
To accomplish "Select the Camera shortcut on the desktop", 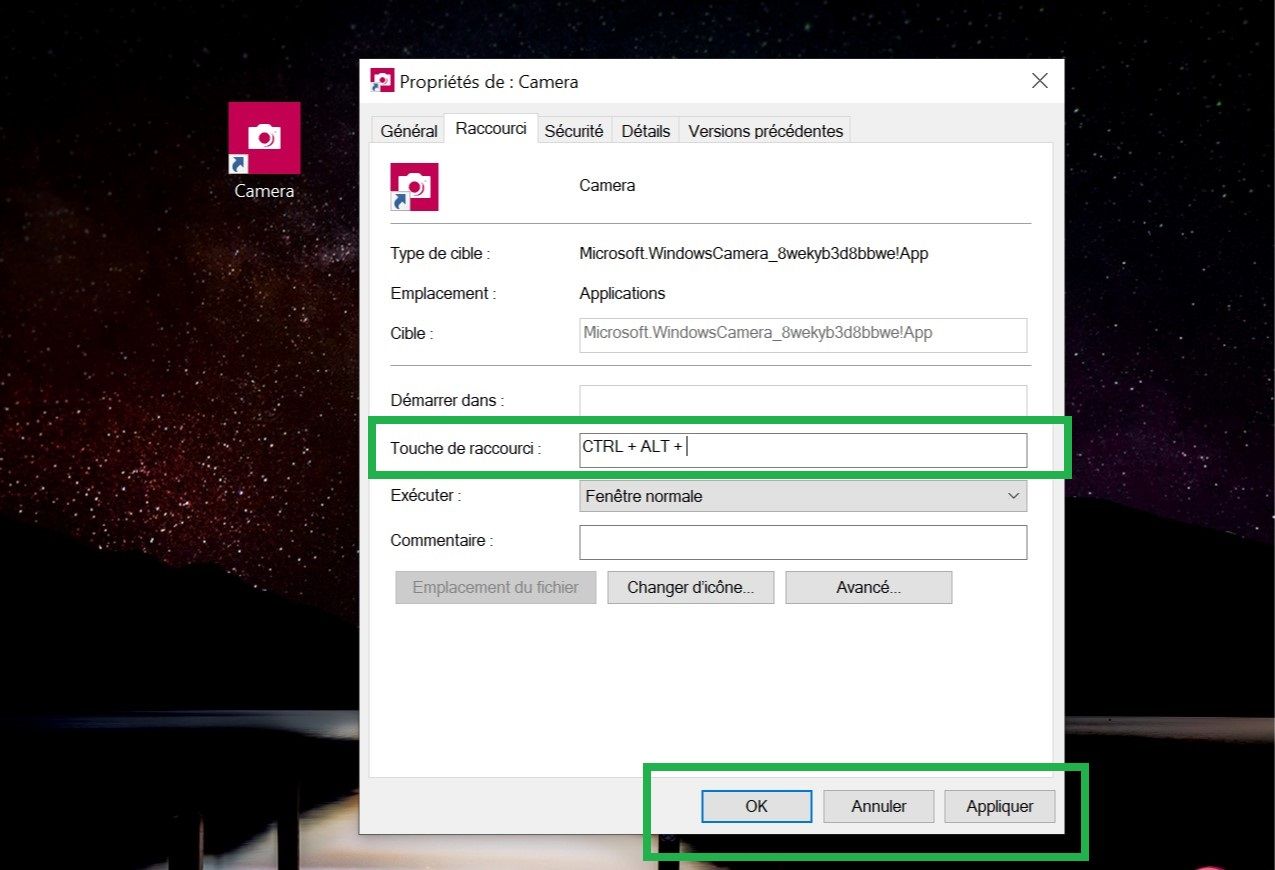I will tap(264, 139).
